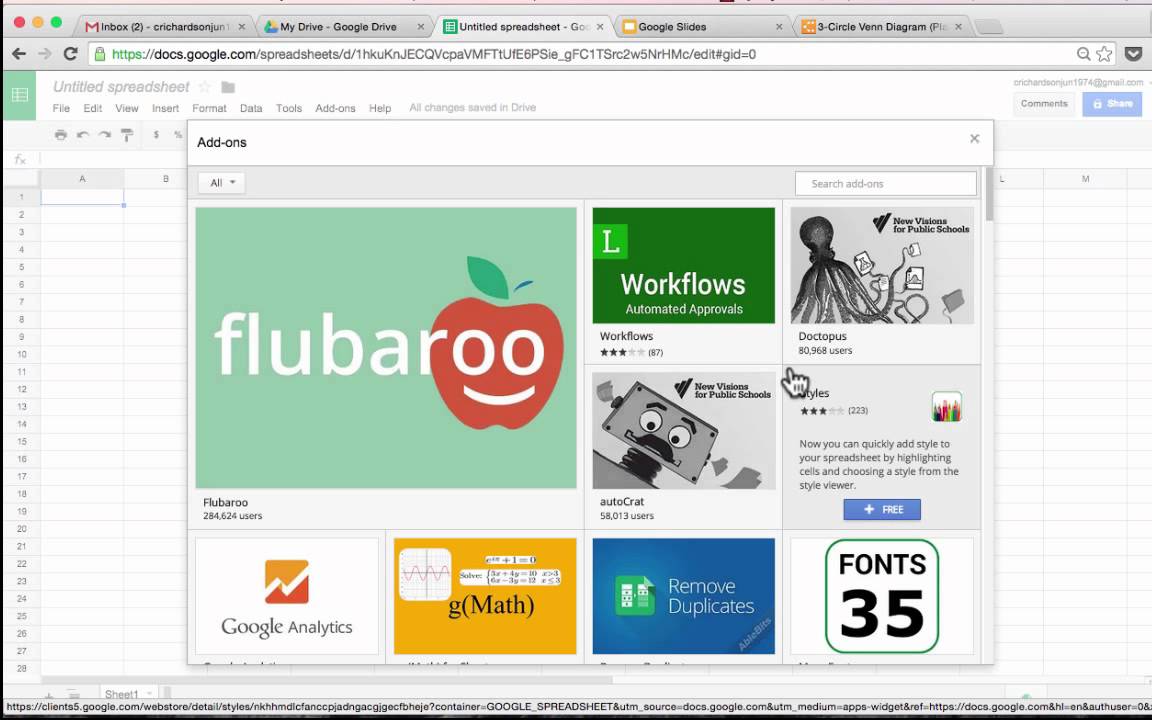
Task: Click the browser forward arrow
Action: pyautogui.click(x=45, y=54)
